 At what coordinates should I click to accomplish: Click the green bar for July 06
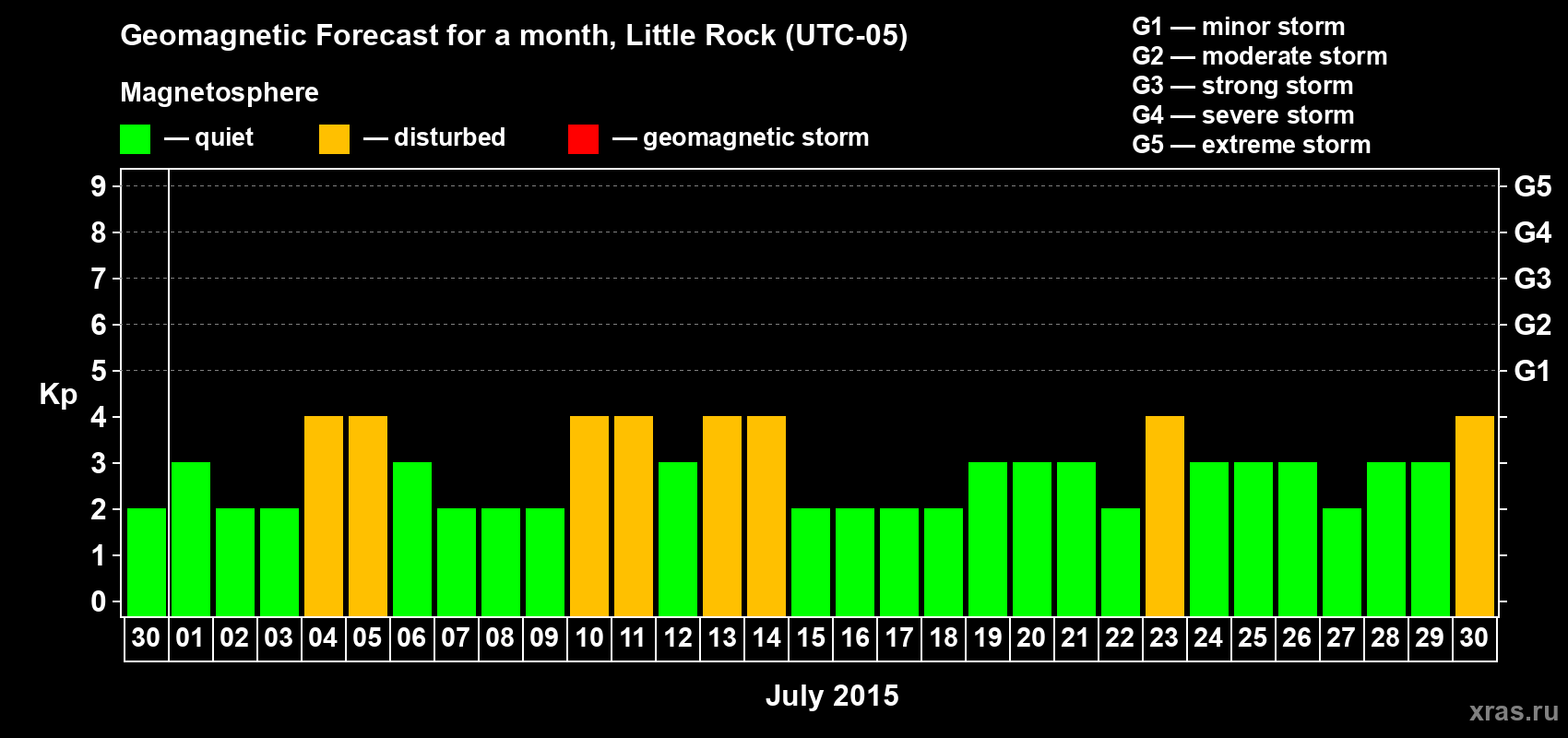pos(412,539)
